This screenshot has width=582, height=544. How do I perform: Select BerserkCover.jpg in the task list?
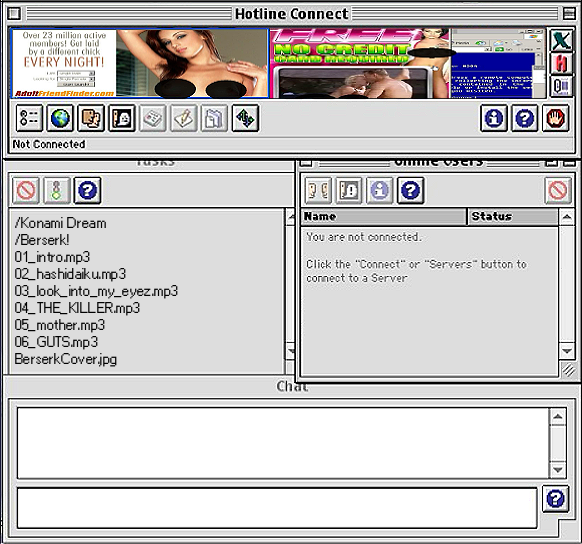tap(66, 359)
